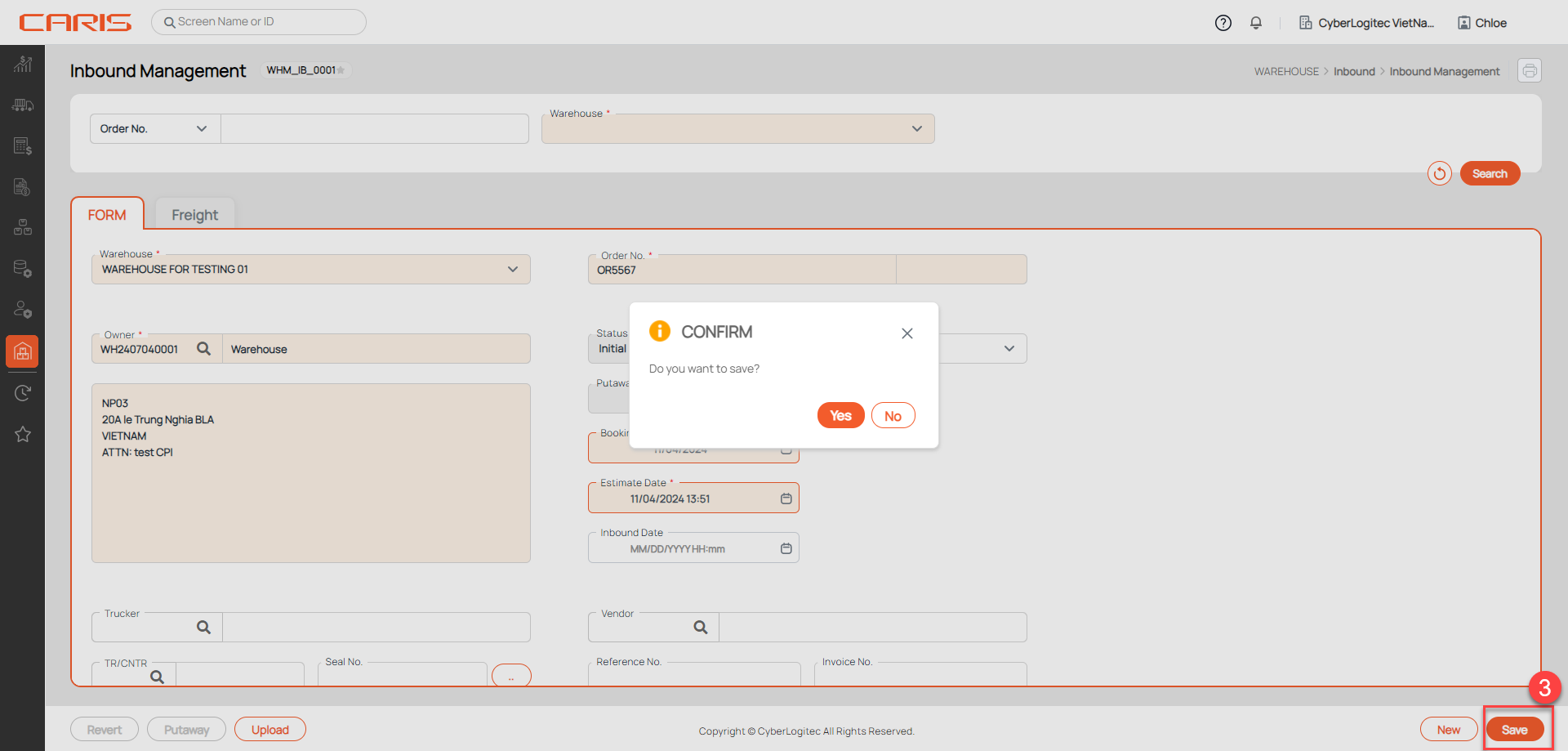
Task: Select the FORM tab
Action: (x=107, y=215)
